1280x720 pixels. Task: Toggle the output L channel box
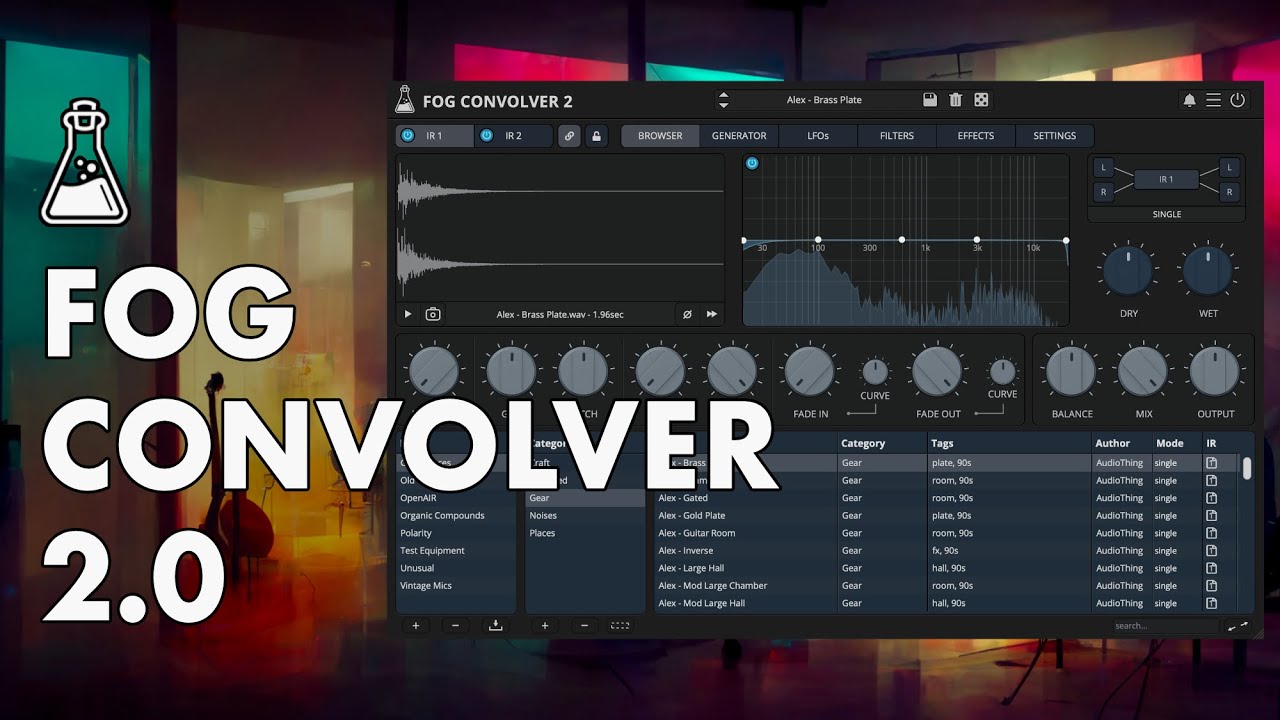(x=1230, y=168)
